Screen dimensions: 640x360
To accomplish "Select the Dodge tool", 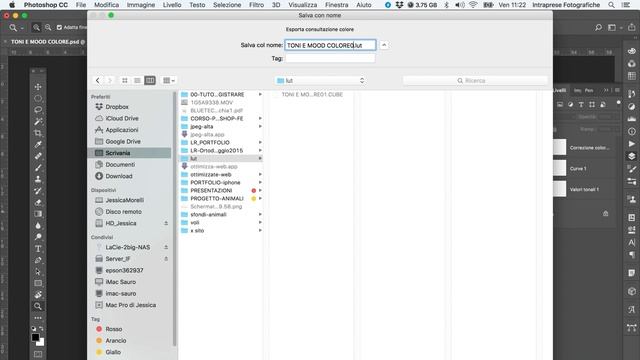I will coord(38,237).
